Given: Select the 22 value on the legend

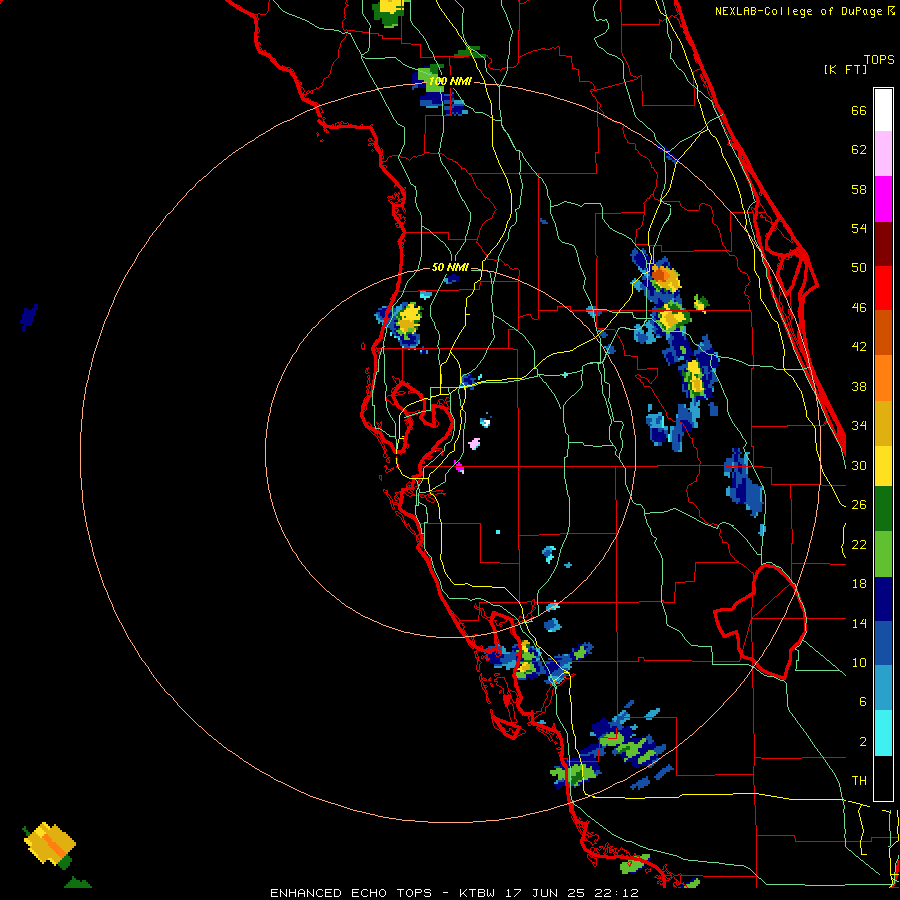Looking at the screenshot, I should pos(859,545).
